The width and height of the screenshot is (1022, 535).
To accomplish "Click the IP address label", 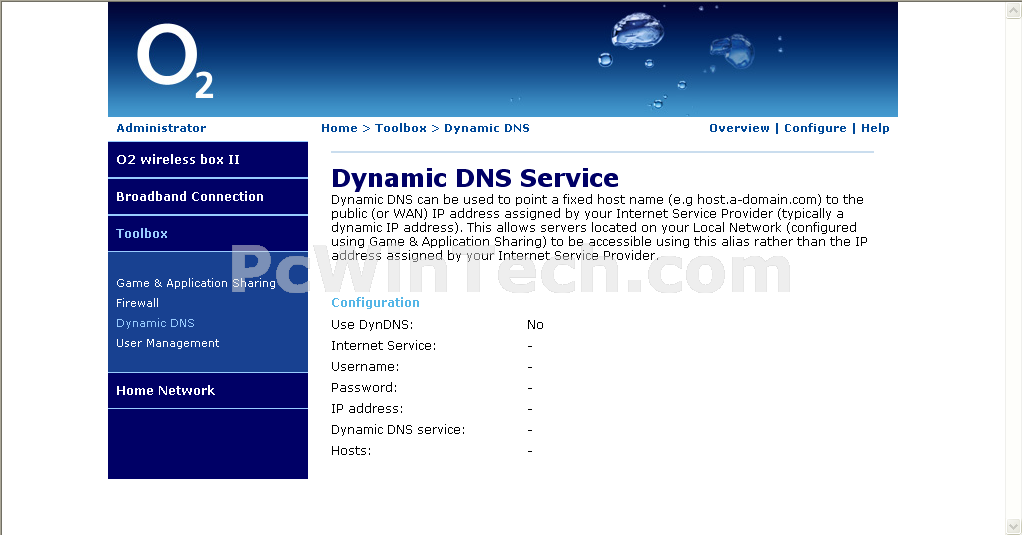I will tap(367, 409).
